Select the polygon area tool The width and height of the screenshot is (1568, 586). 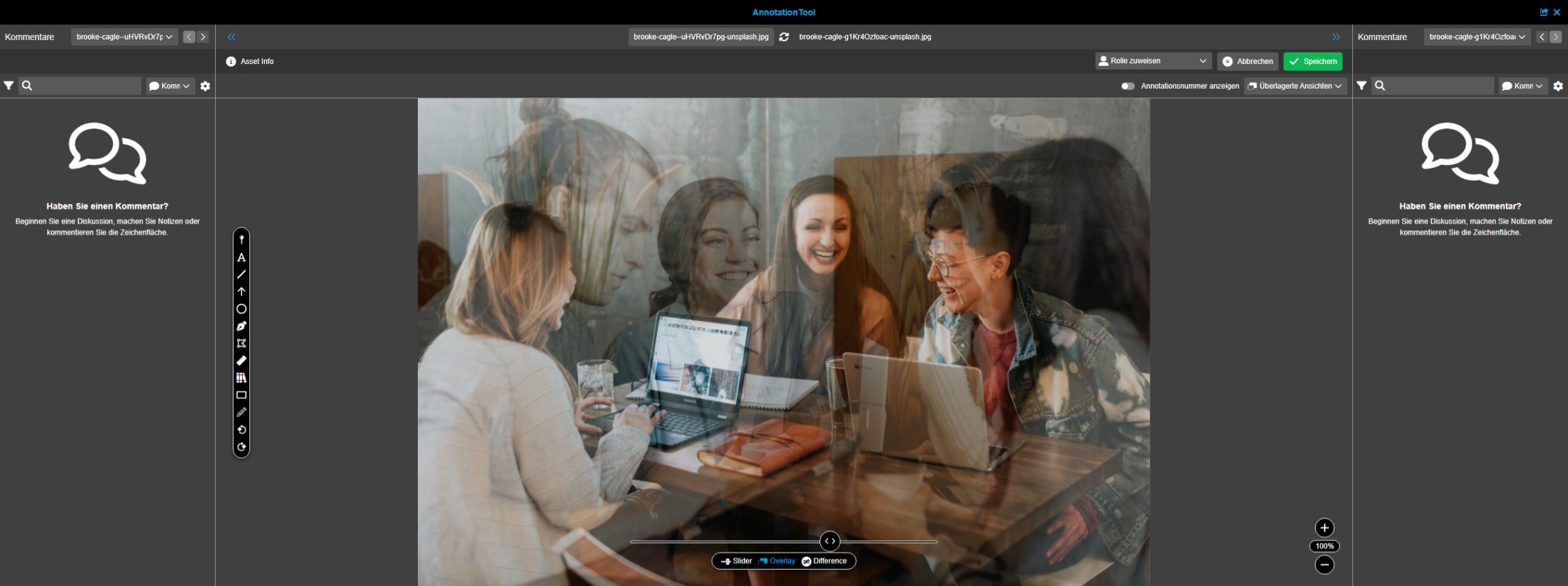(x=242, y=343)
